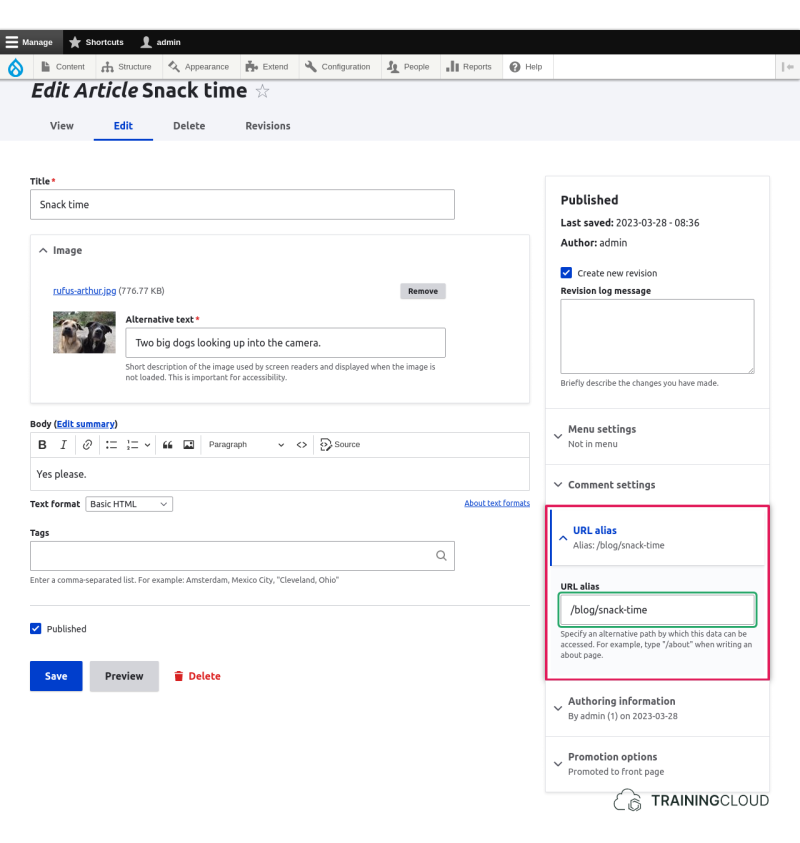Click inside the Body text area
Screen dimensions: 800x843
coord(280,474)
